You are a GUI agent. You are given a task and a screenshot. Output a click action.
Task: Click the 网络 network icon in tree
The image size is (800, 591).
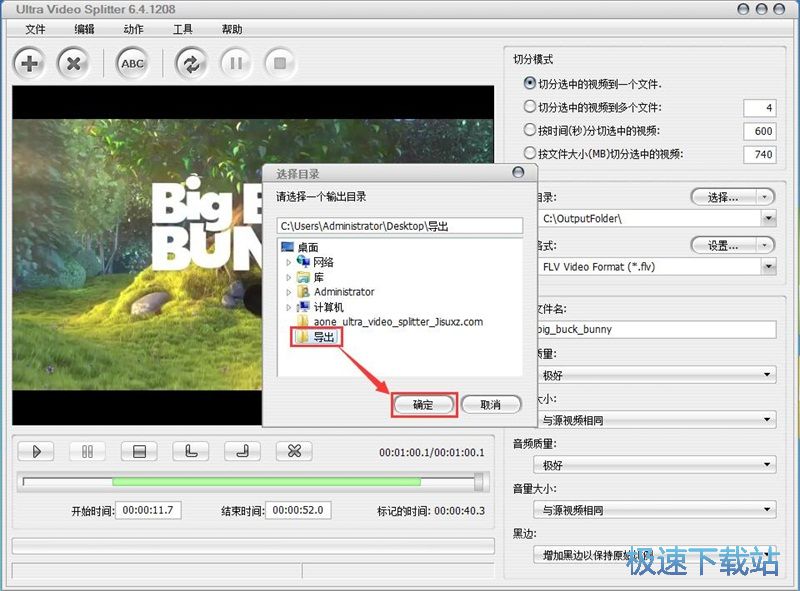(x=303, y=262)
